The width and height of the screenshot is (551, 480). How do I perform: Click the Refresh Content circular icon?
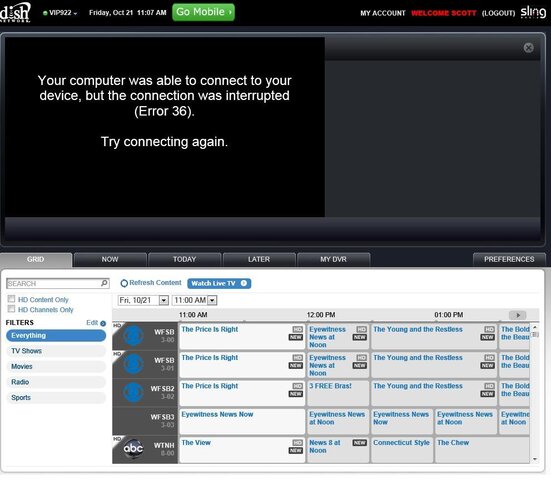[124, 283]
